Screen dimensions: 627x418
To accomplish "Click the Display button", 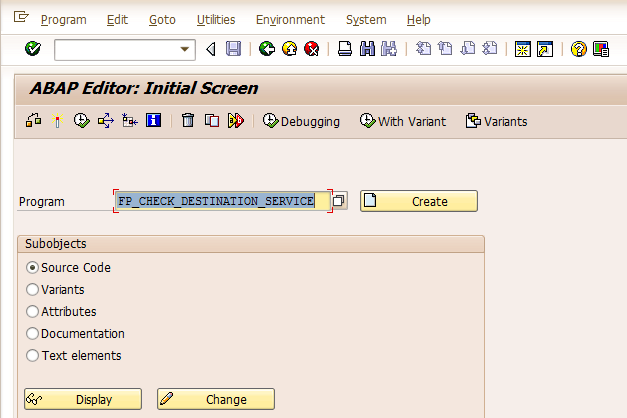I will pos(83,399).
